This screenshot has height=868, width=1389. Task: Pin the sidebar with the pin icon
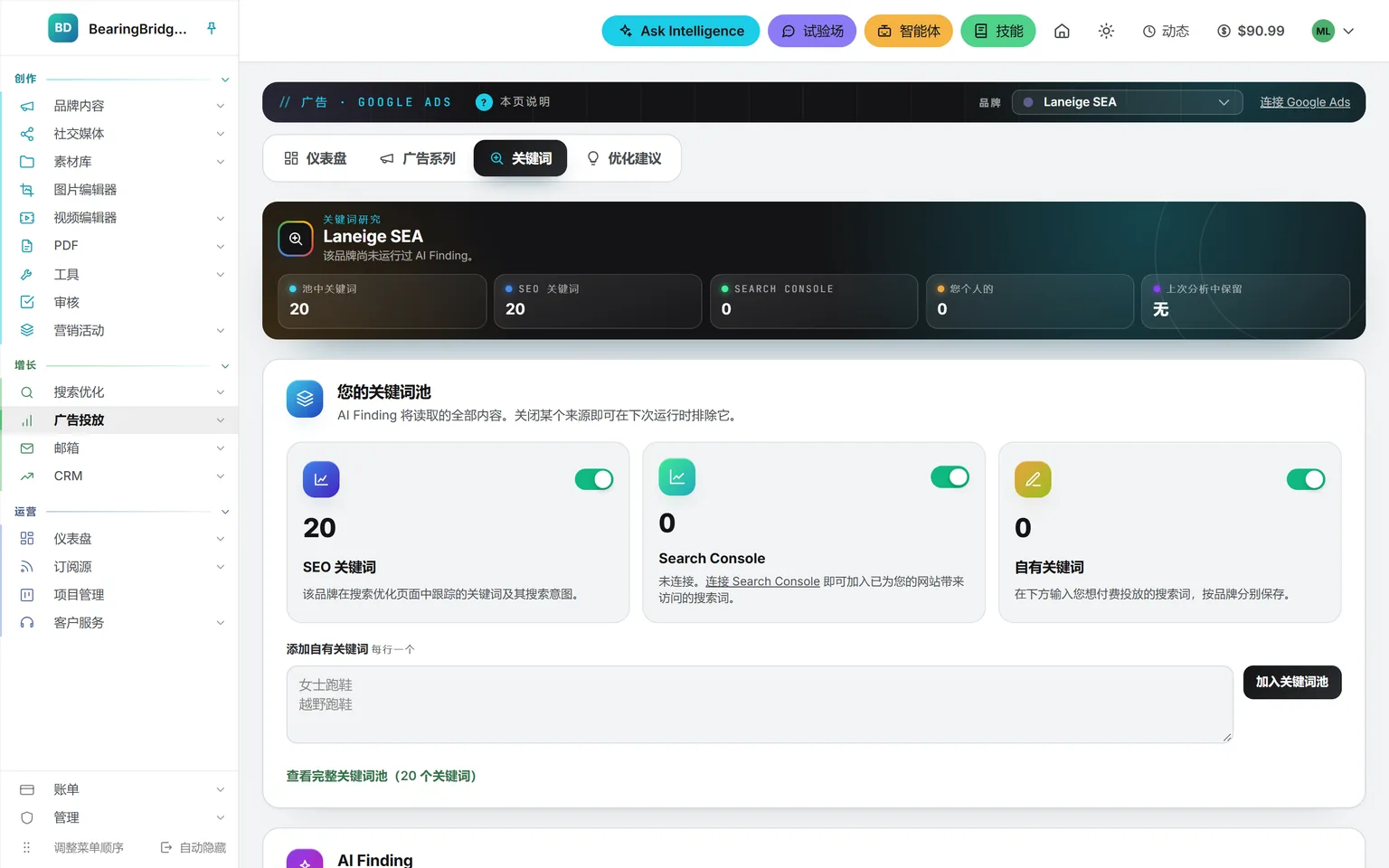point(212,28)
